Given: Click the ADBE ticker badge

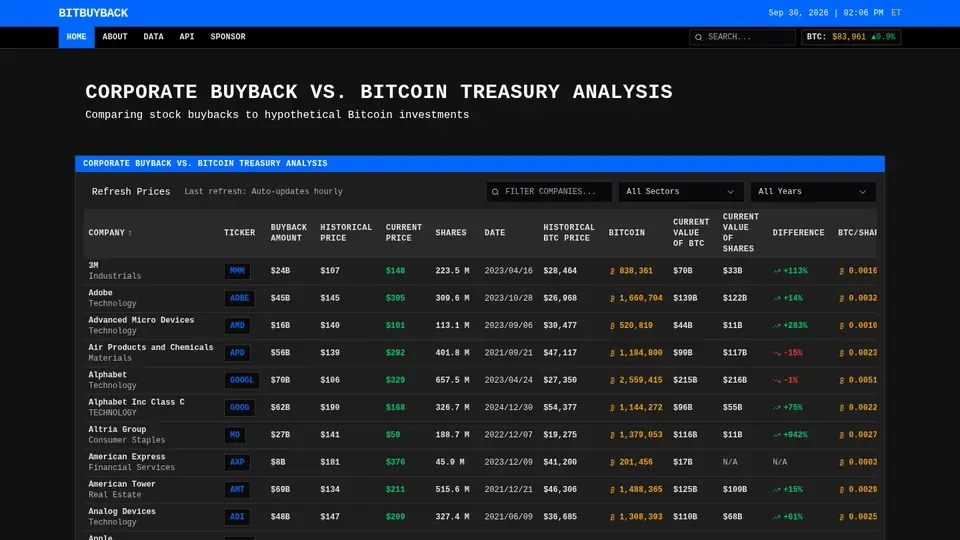Looking at the screenshot, I should pyautogui.click(x=239, y=298).
